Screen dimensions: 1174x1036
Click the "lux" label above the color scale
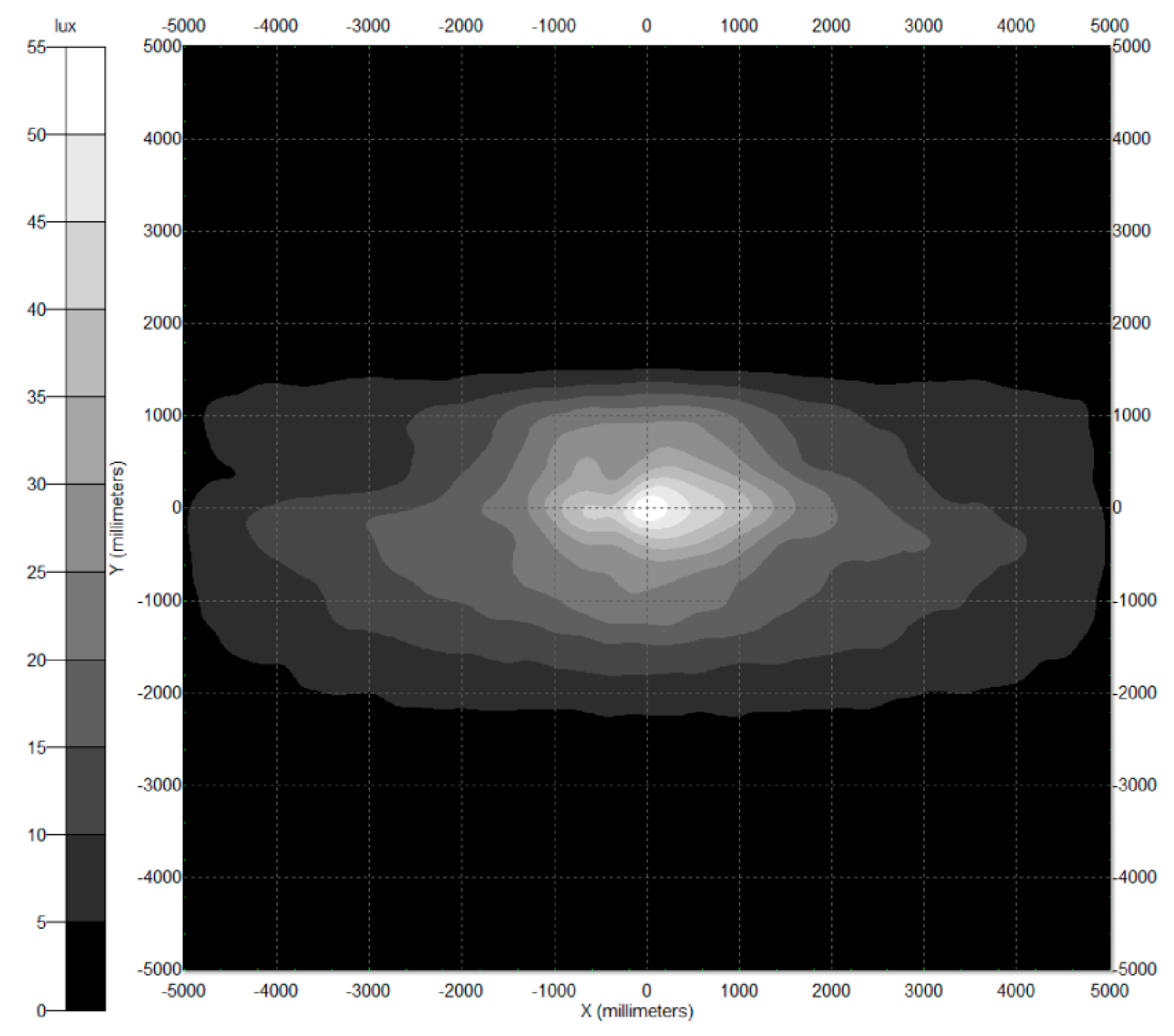point(65,26)
